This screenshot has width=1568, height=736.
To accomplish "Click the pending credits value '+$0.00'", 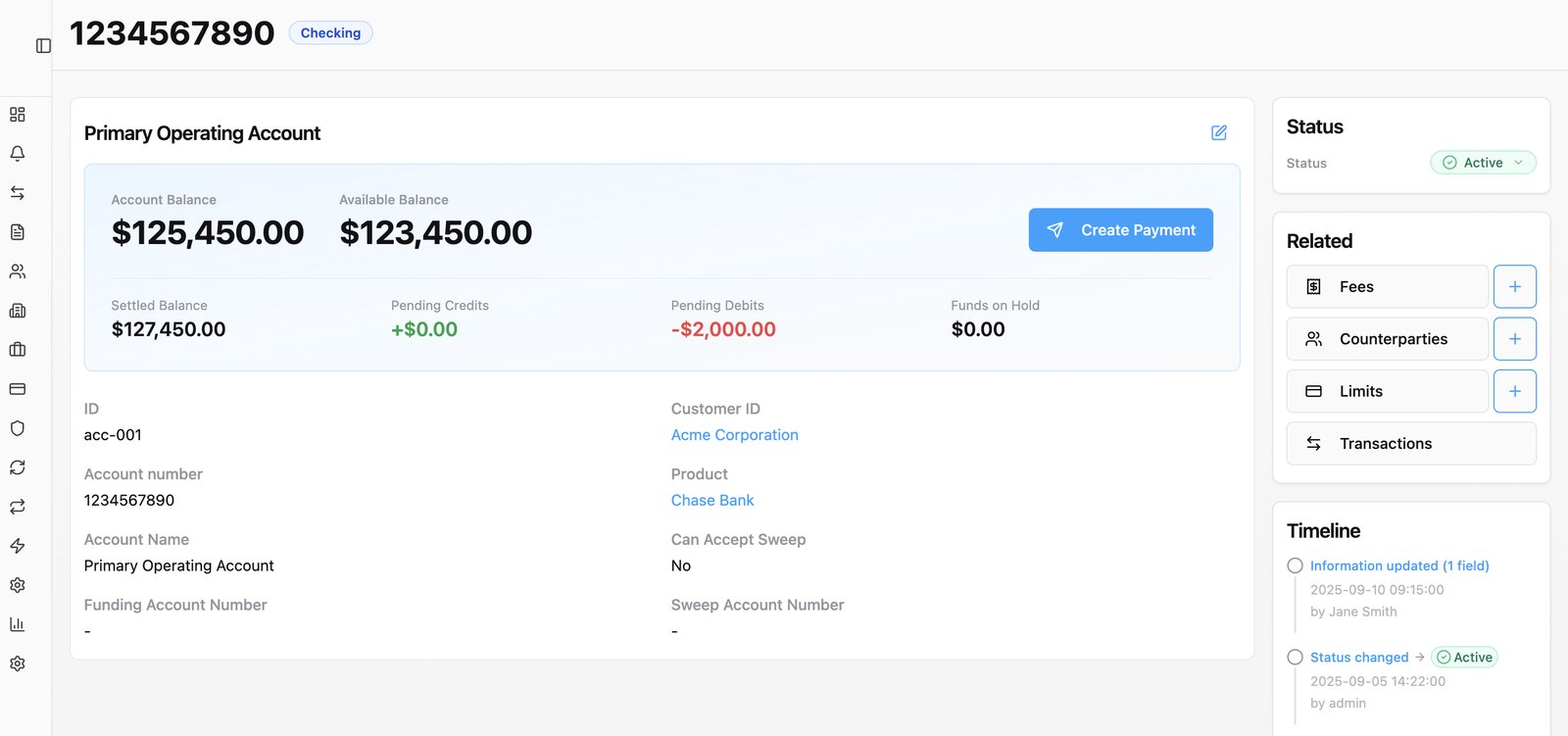I will 424,329.
